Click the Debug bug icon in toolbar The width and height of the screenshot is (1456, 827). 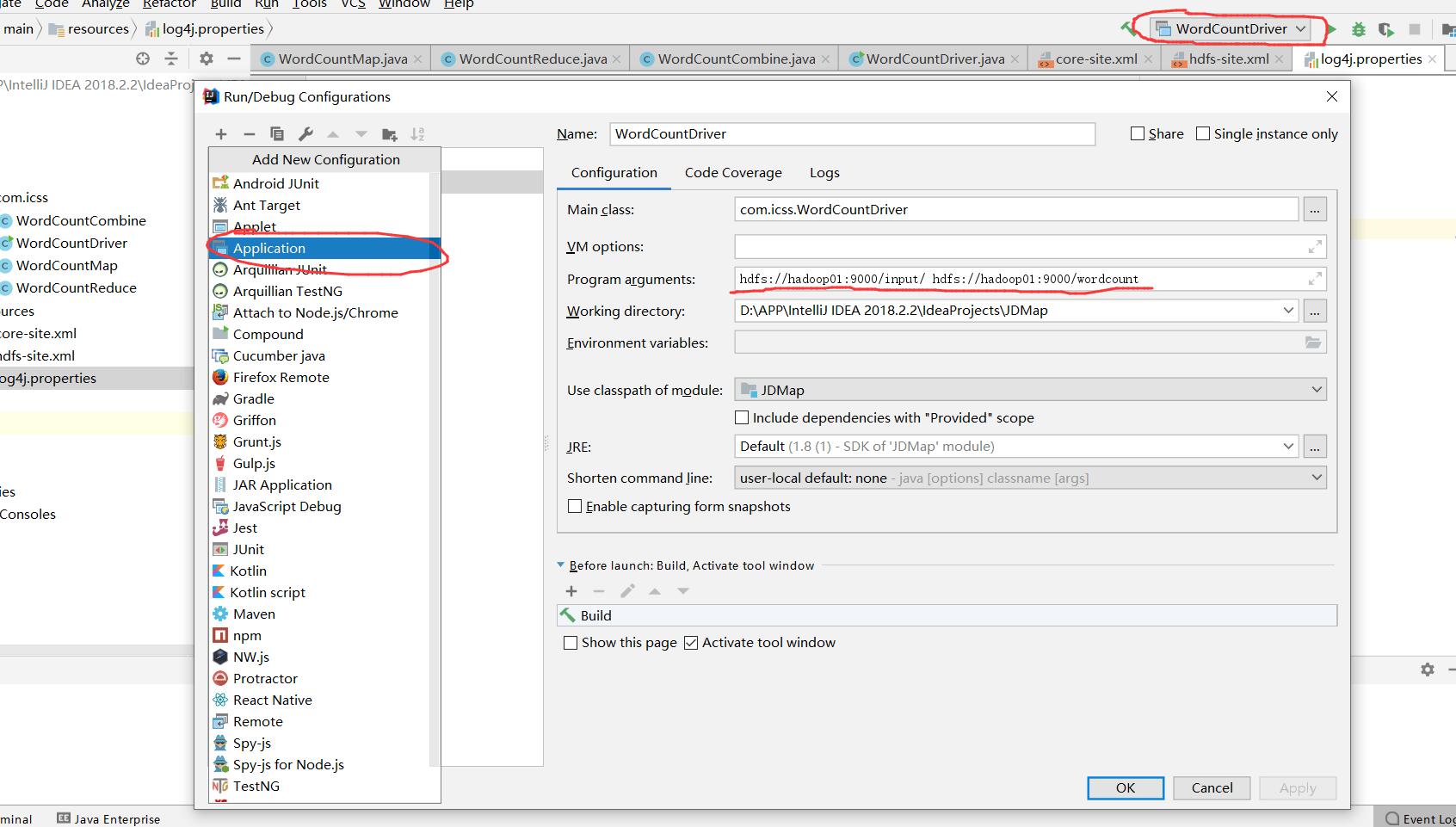tap(1359, 29)
